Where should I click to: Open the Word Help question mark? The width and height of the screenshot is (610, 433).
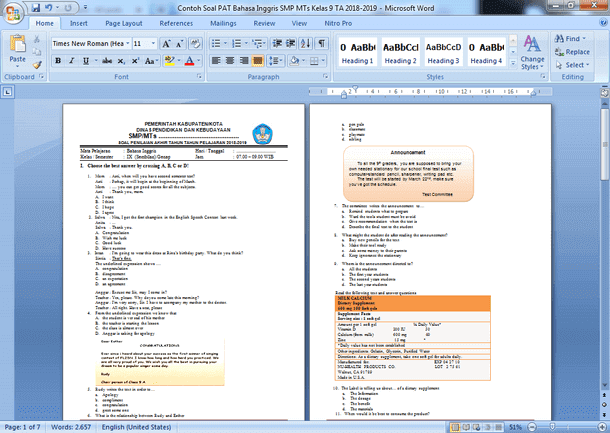coord(603,23)
